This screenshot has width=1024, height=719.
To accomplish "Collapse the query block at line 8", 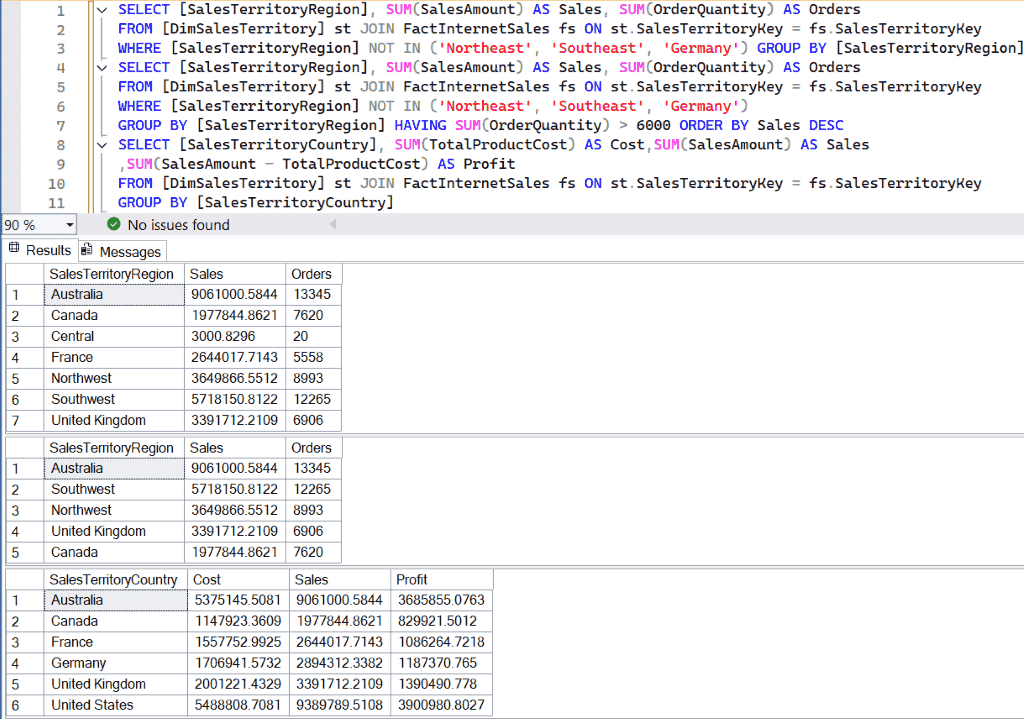I will [101, 144].
